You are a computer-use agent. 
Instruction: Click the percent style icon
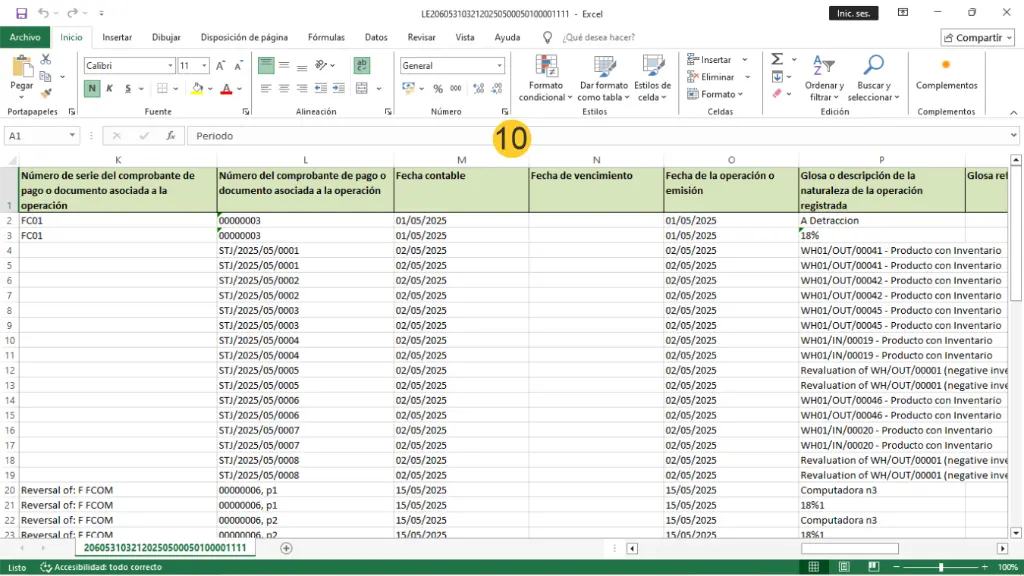(x=438, y=89)
